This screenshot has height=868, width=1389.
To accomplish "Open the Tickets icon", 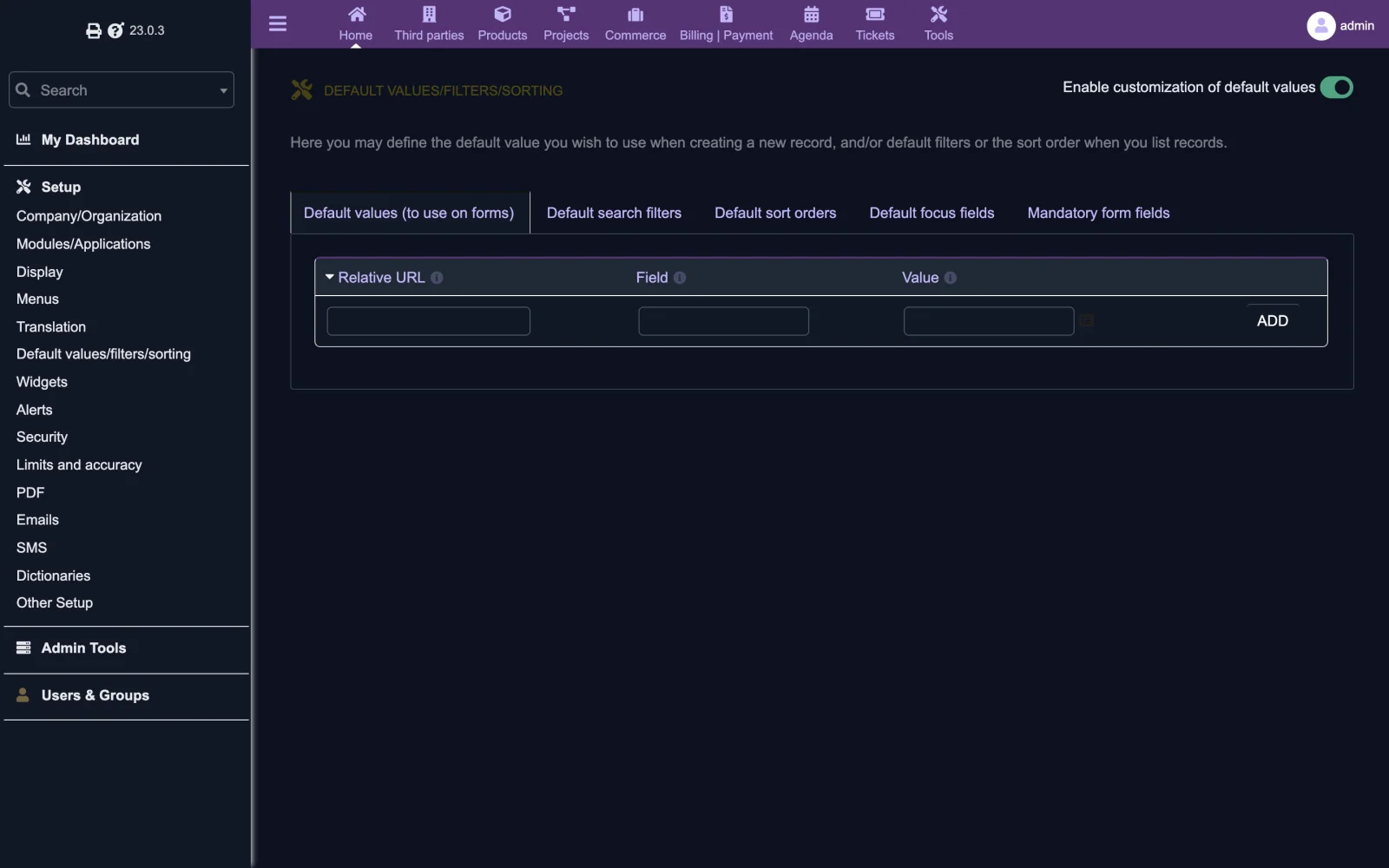I will click(x=875, y=14).
